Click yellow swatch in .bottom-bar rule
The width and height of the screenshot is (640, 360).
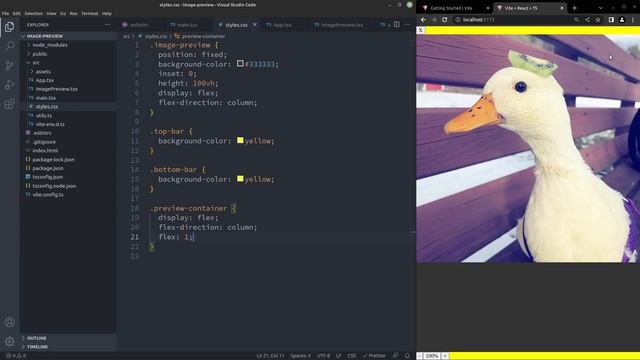(x=240, y=178)
